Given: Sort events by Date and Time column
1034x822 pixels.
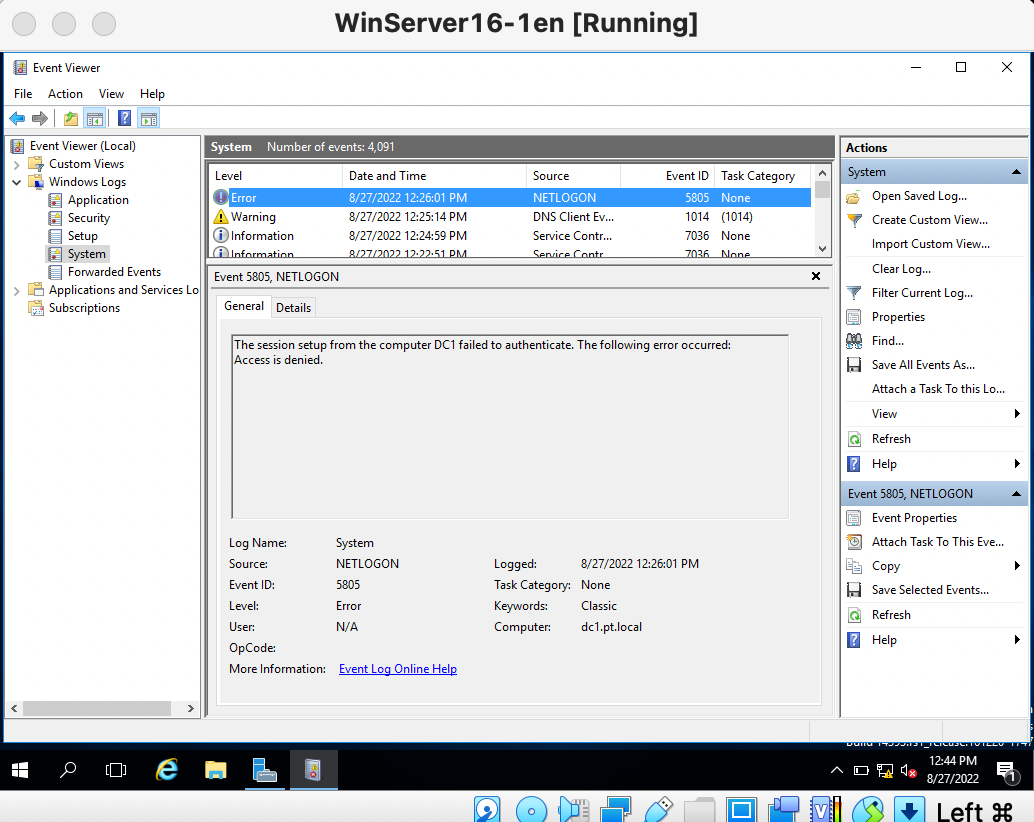Looking at the screenshot, I should click(x=435, y=176).
